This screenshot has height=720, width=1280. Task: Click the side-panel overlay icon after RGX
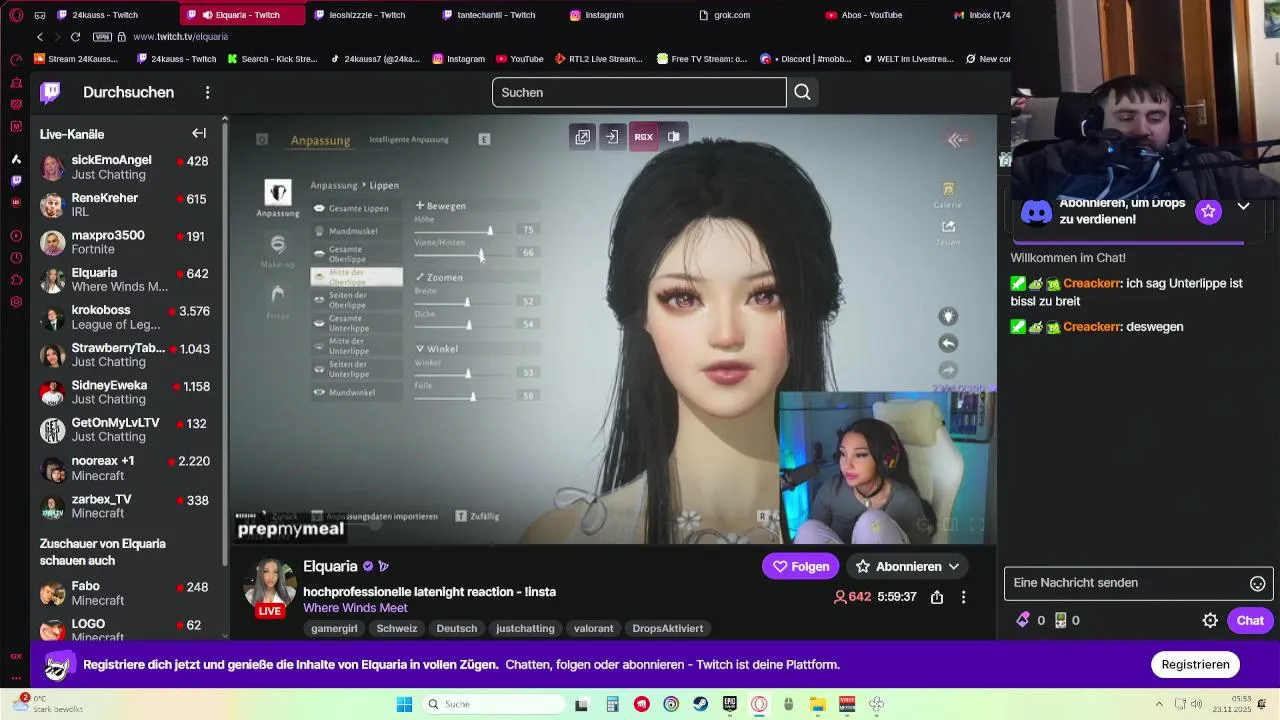674,137
